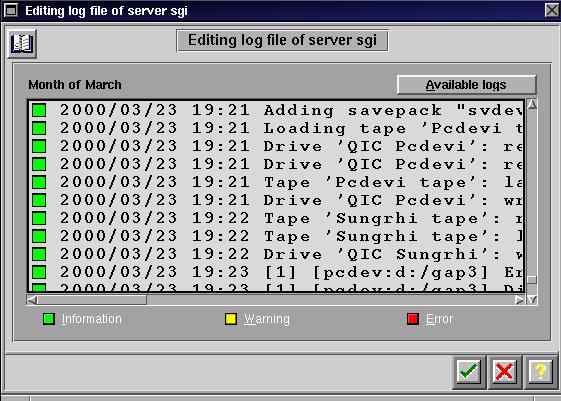Click green icon of 19:23 pcdev log entry
Viewport: 561px width, 401px height.
click(39, 272)
